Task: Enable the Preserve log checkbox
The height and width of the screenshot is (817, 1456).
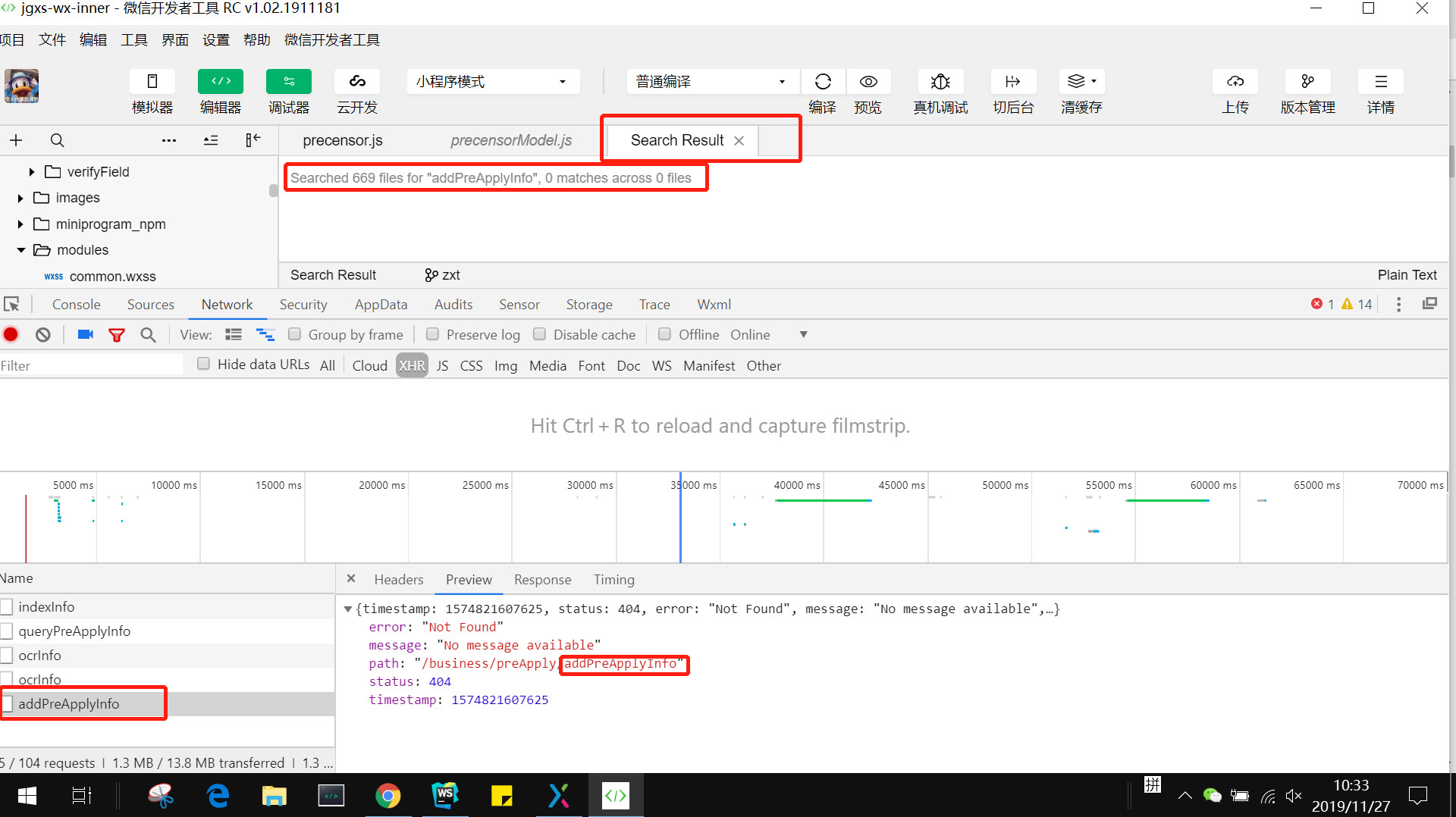Action: point(432,334)
